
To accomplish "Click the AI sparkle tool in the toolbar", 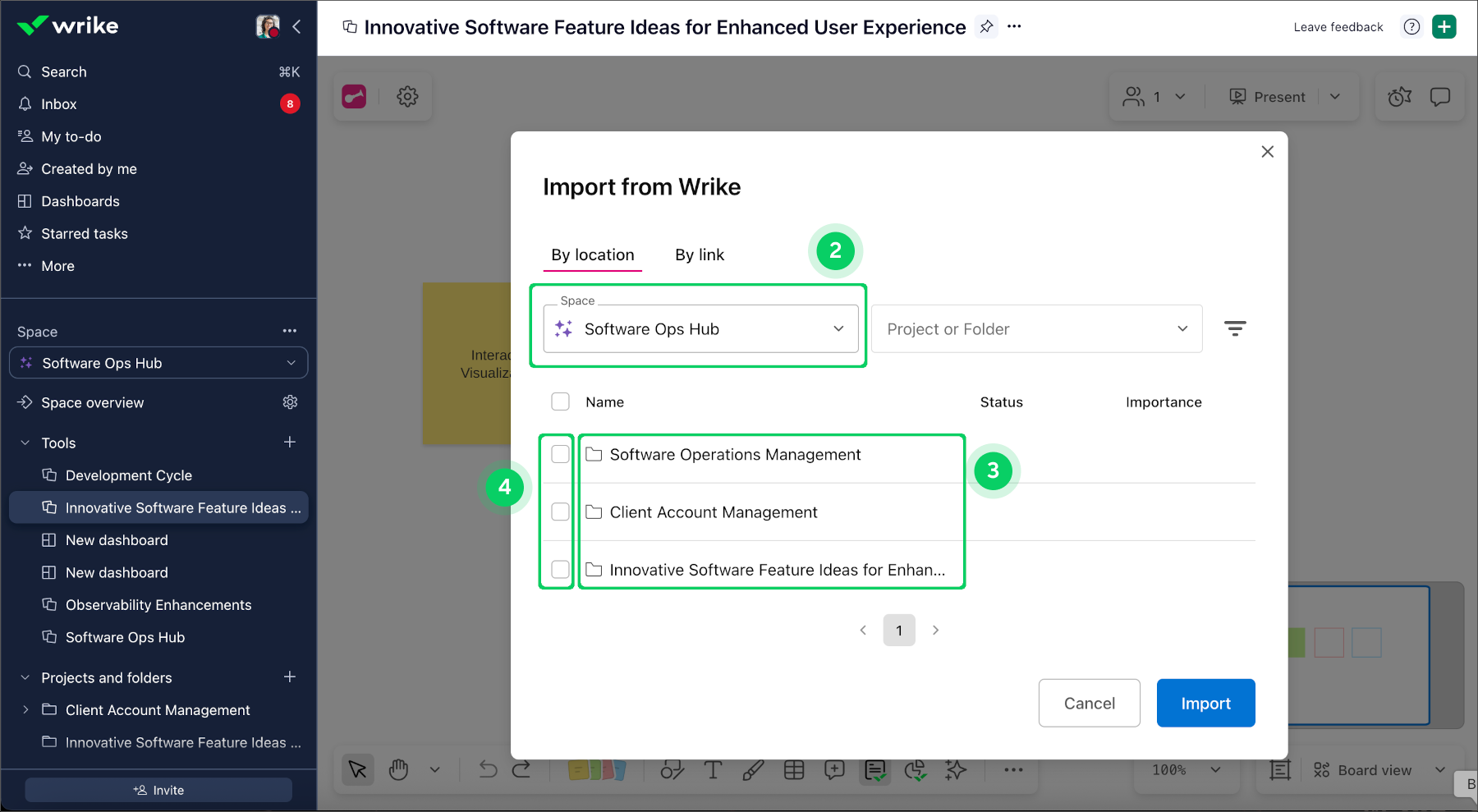I will pos(956,769).
